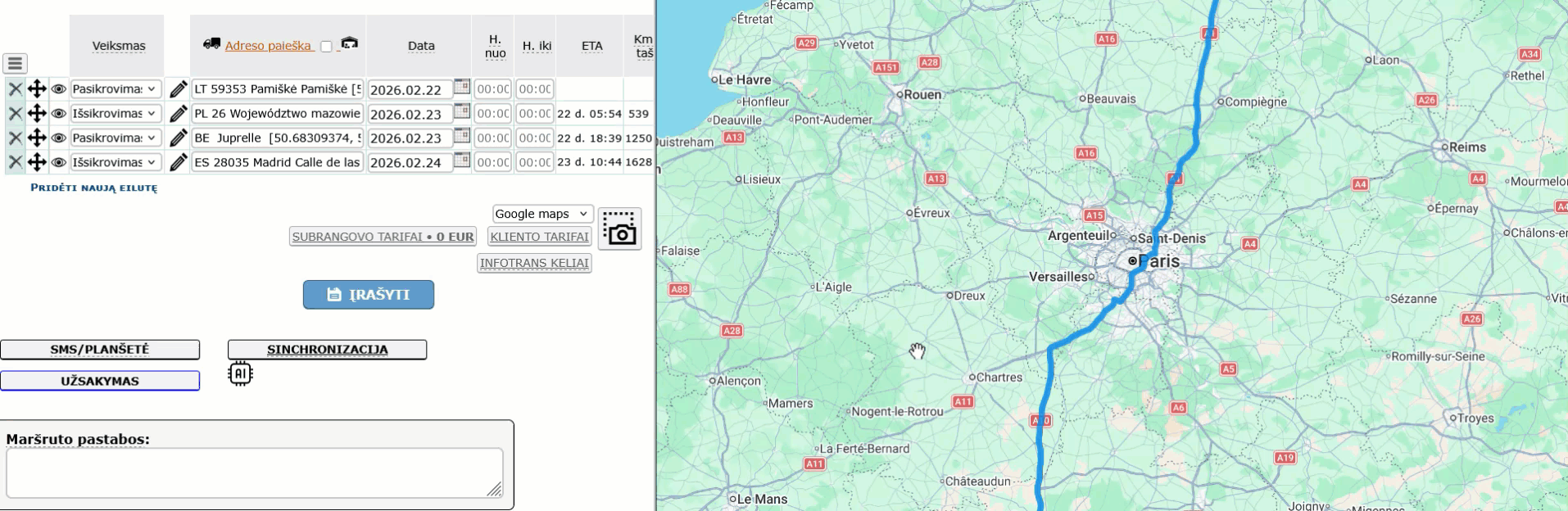1568x511 pixels.
Task: Toggle visibility eye for PL 26 row
Action: click(x=58, y=114)
